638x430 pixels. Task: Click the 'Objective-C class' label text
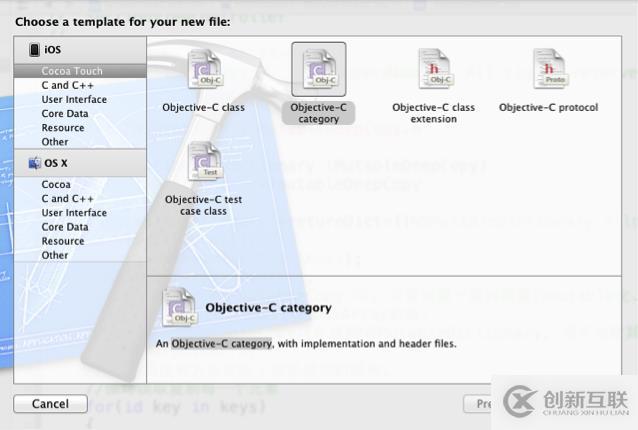pos(203,107)
